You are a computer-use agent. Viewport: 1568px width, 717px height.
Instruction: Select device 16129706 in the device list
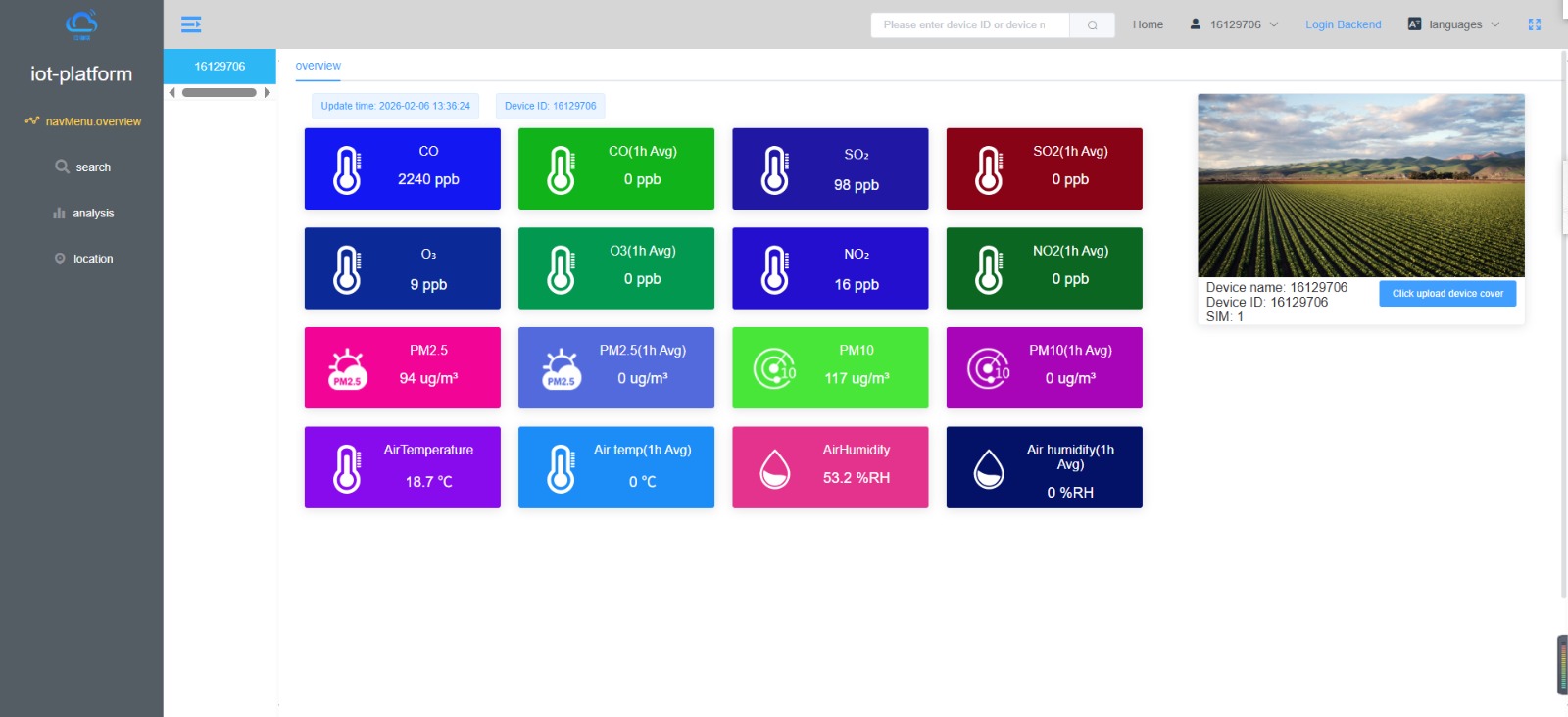click(220, 67)
